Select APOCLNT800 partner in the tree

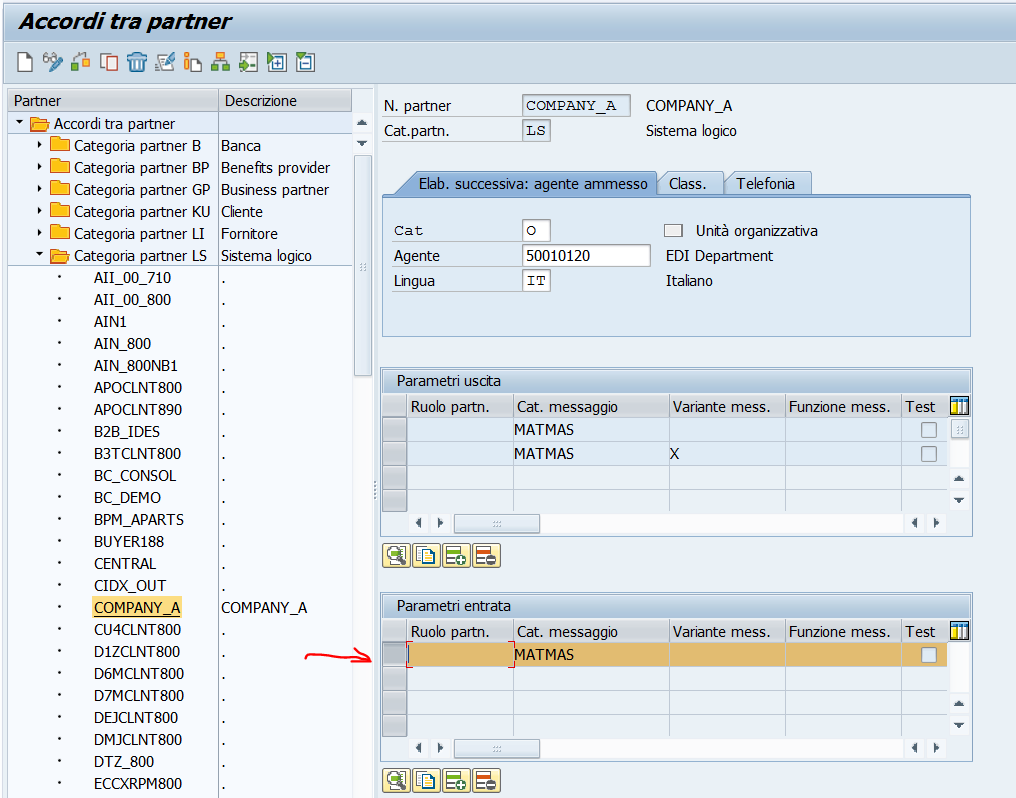click(x=138, y=387)
